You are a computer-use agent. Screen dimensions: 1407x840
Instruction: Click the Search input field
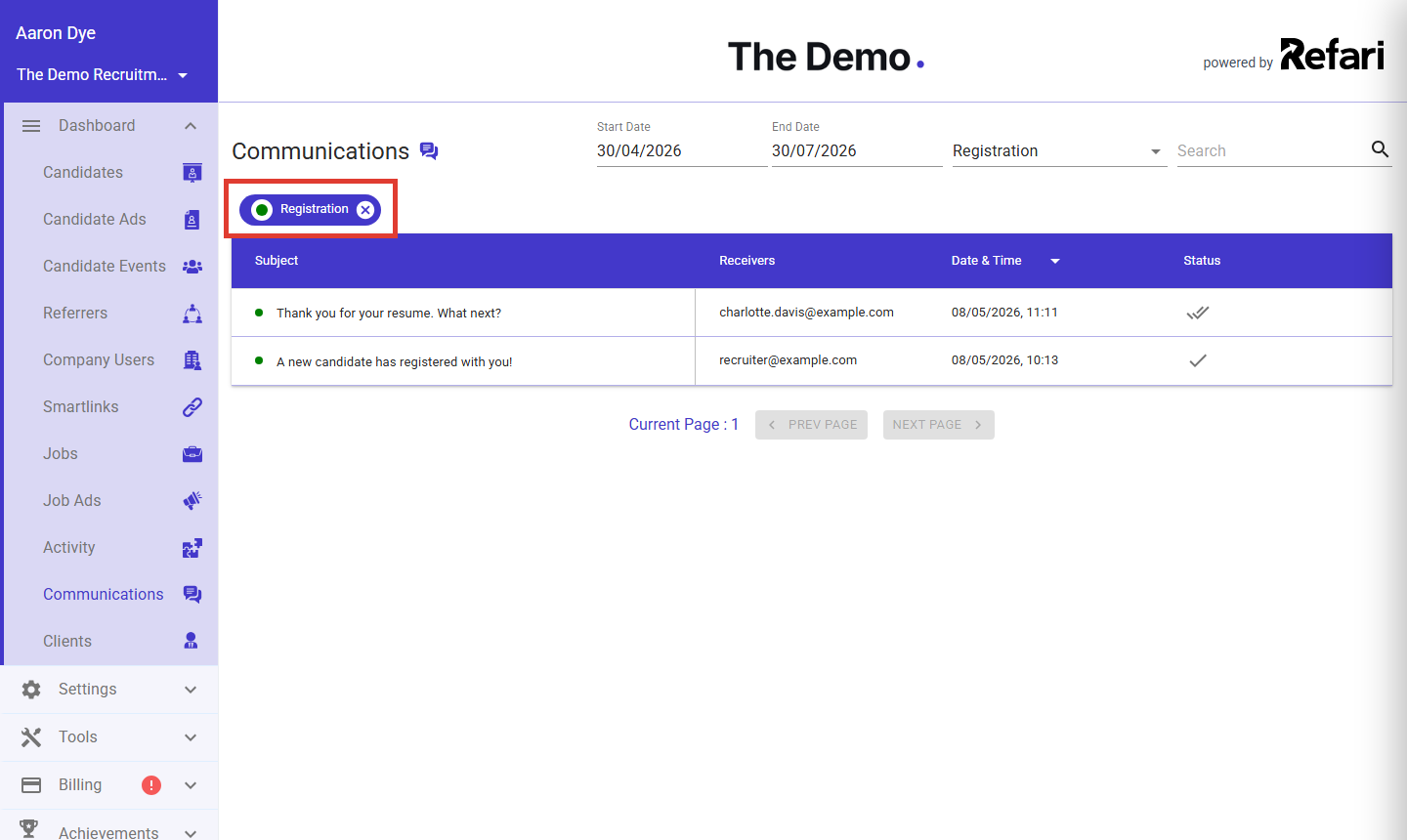[1270, 150]
